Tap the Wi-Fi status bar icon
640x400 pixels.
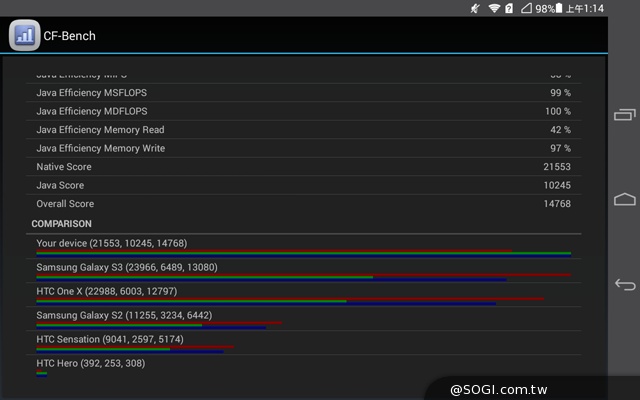(494, 8)
